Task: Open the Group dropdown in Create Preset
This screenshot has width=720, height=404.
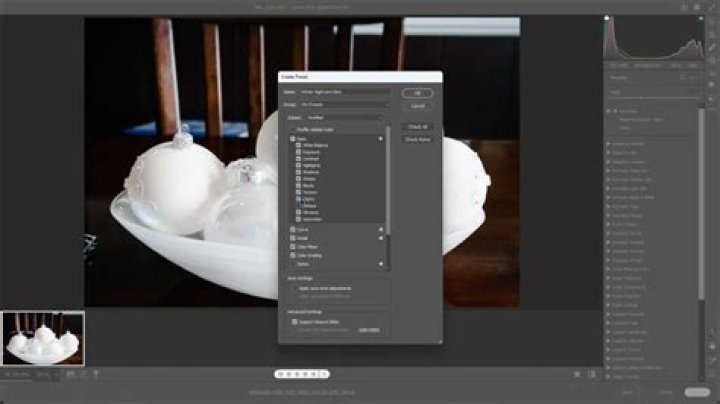Action: pos(344,105)
